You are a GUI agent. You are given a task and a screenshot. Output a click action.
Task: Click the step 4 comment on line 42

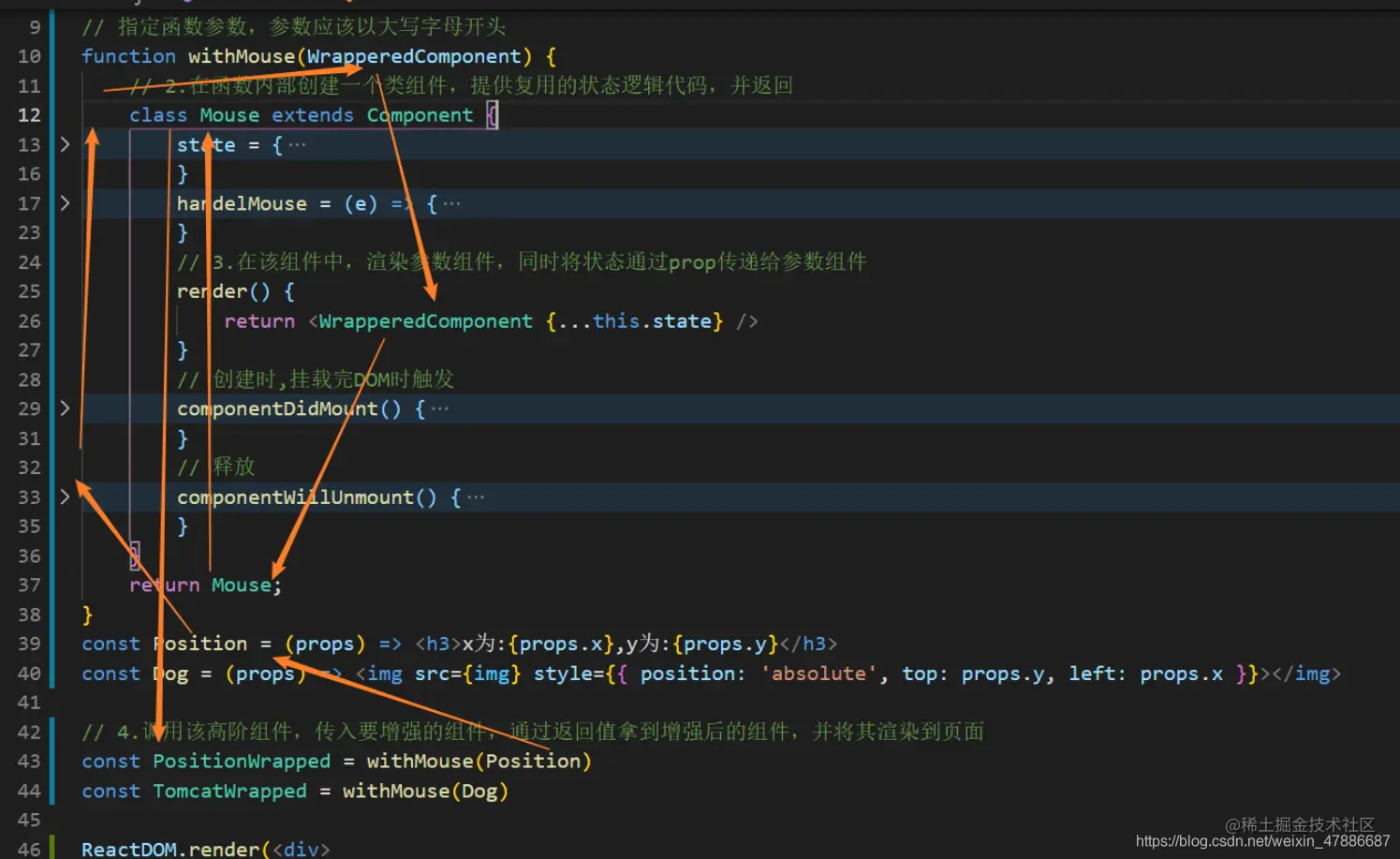coord(533,732)
